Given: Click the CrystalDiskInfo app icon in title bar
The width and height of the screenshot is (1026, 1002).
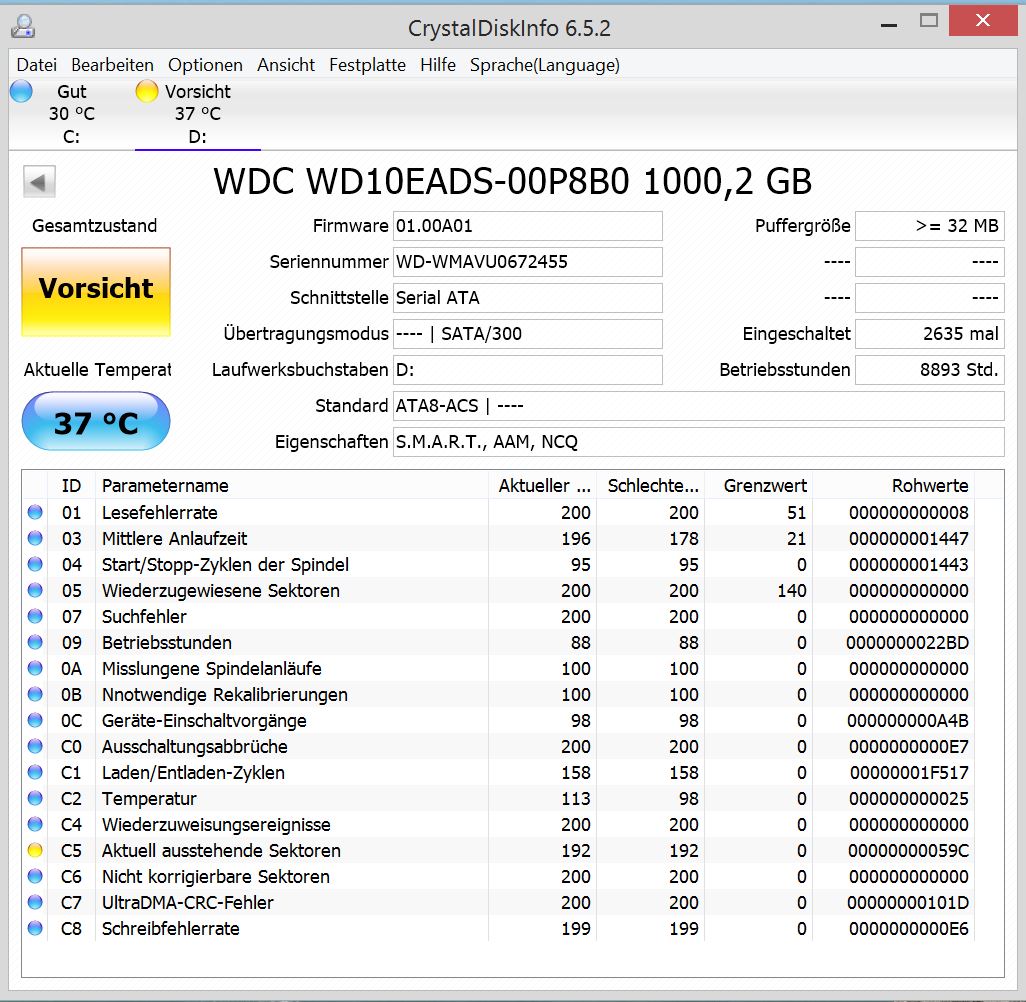Looking at the screenshot, I should (x=24, y=27).
